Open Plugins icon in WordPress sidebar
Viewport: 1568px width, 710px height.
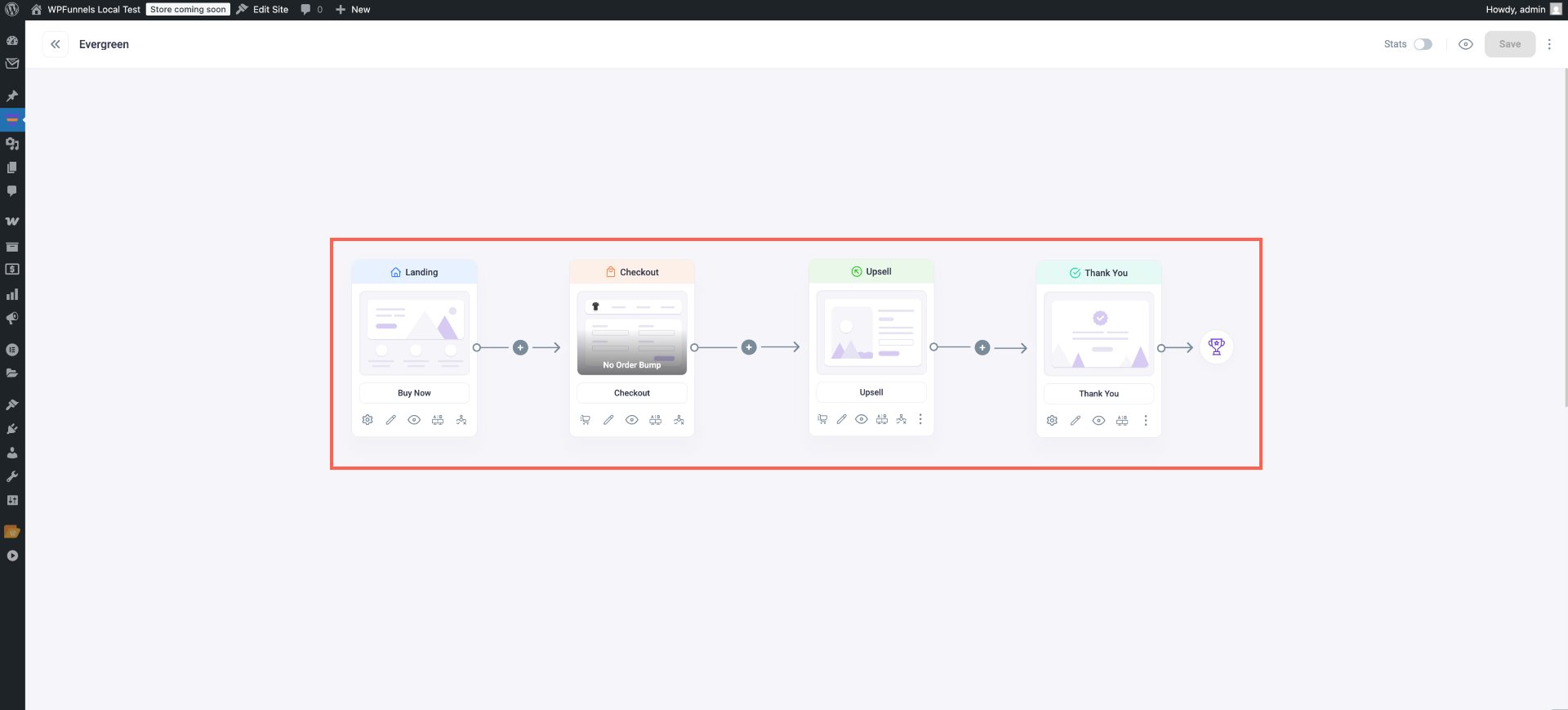point(12,429)
